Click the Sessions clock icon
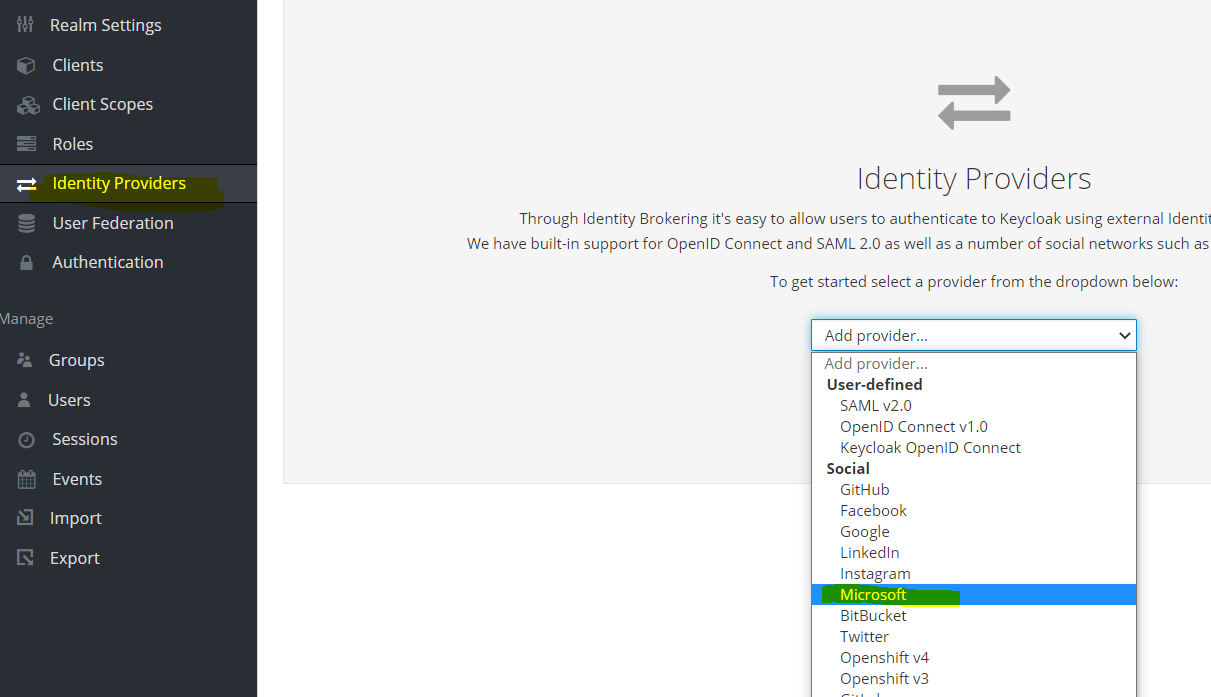The height and width of the screenshot is (697, 1211). pos(24,438)
